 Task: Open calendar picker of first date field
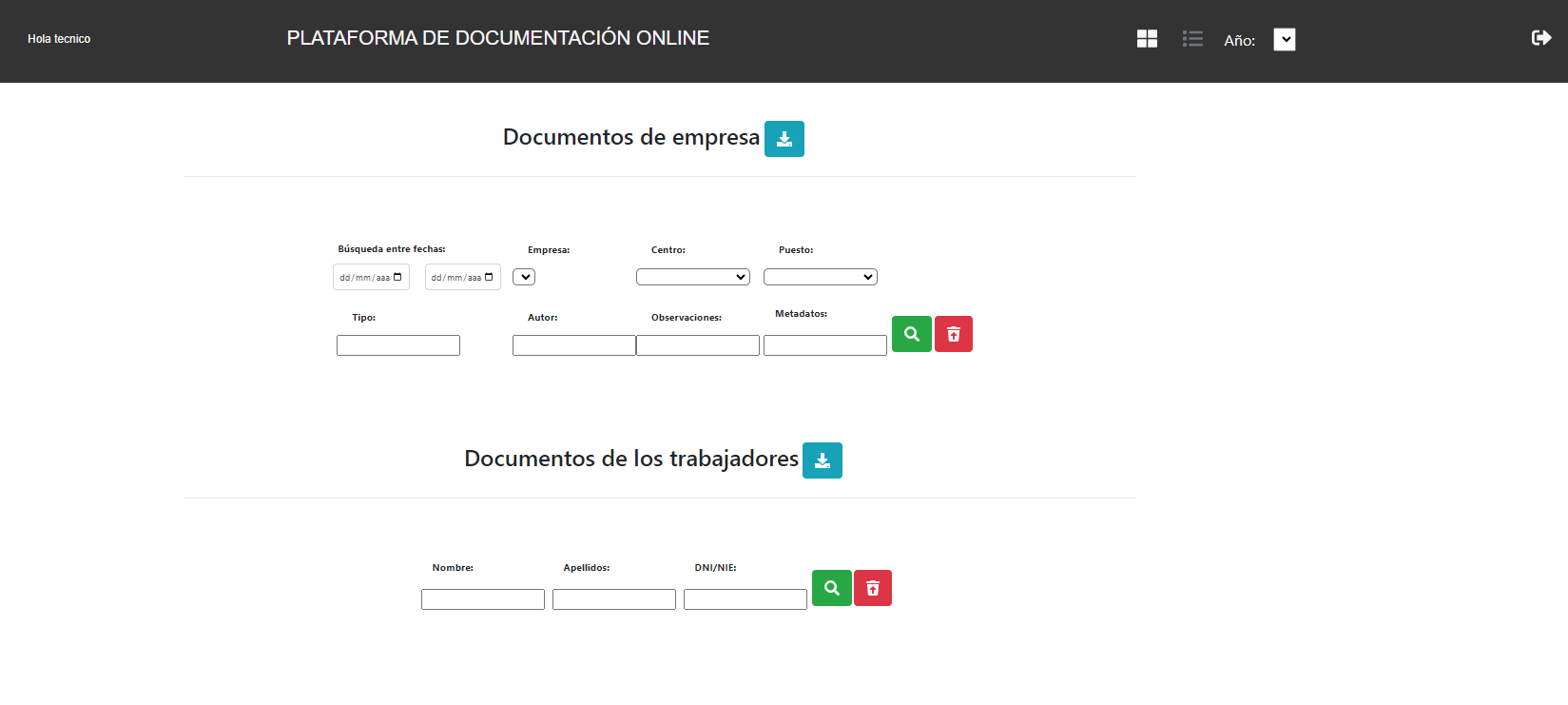(x=397, y=277)
